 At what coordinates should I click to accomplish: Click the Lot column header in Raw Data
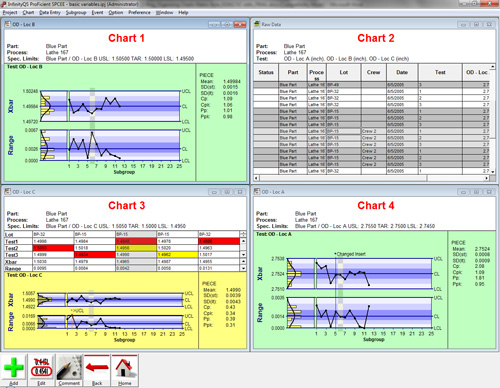click(344, 72)
